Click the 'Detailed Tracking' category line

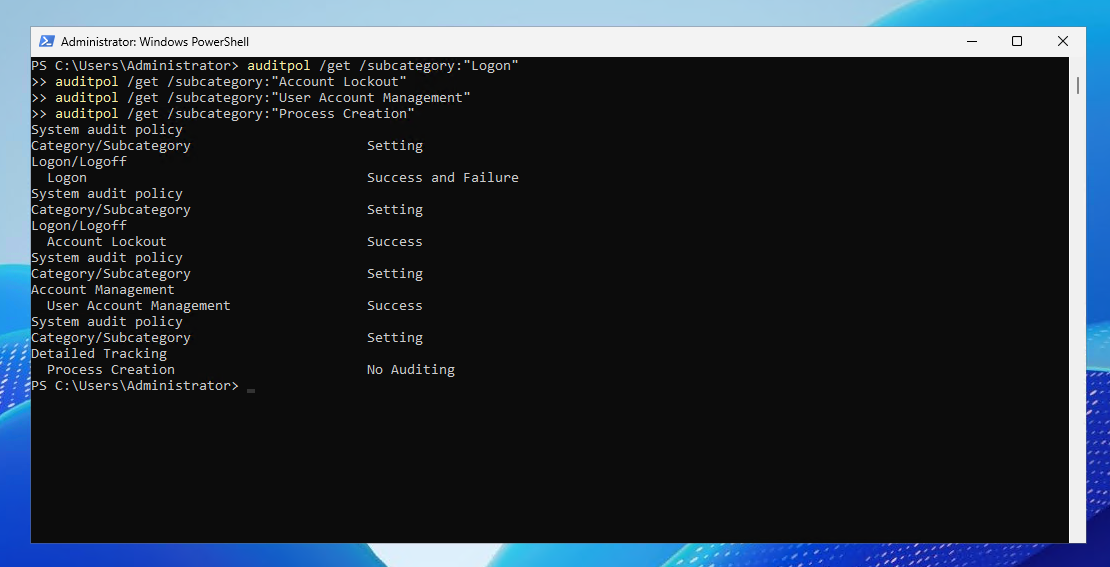[x=99, y=353]
